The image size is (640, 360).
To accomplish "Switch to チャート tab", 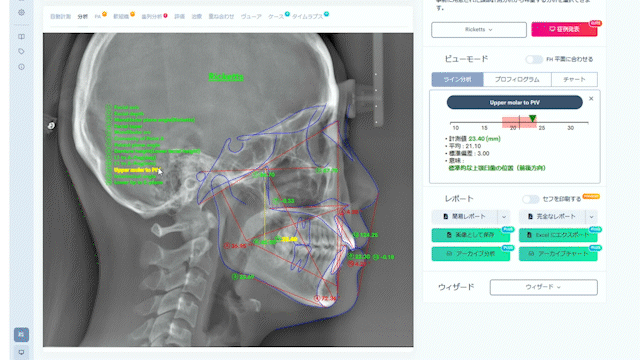I will 574,80.
